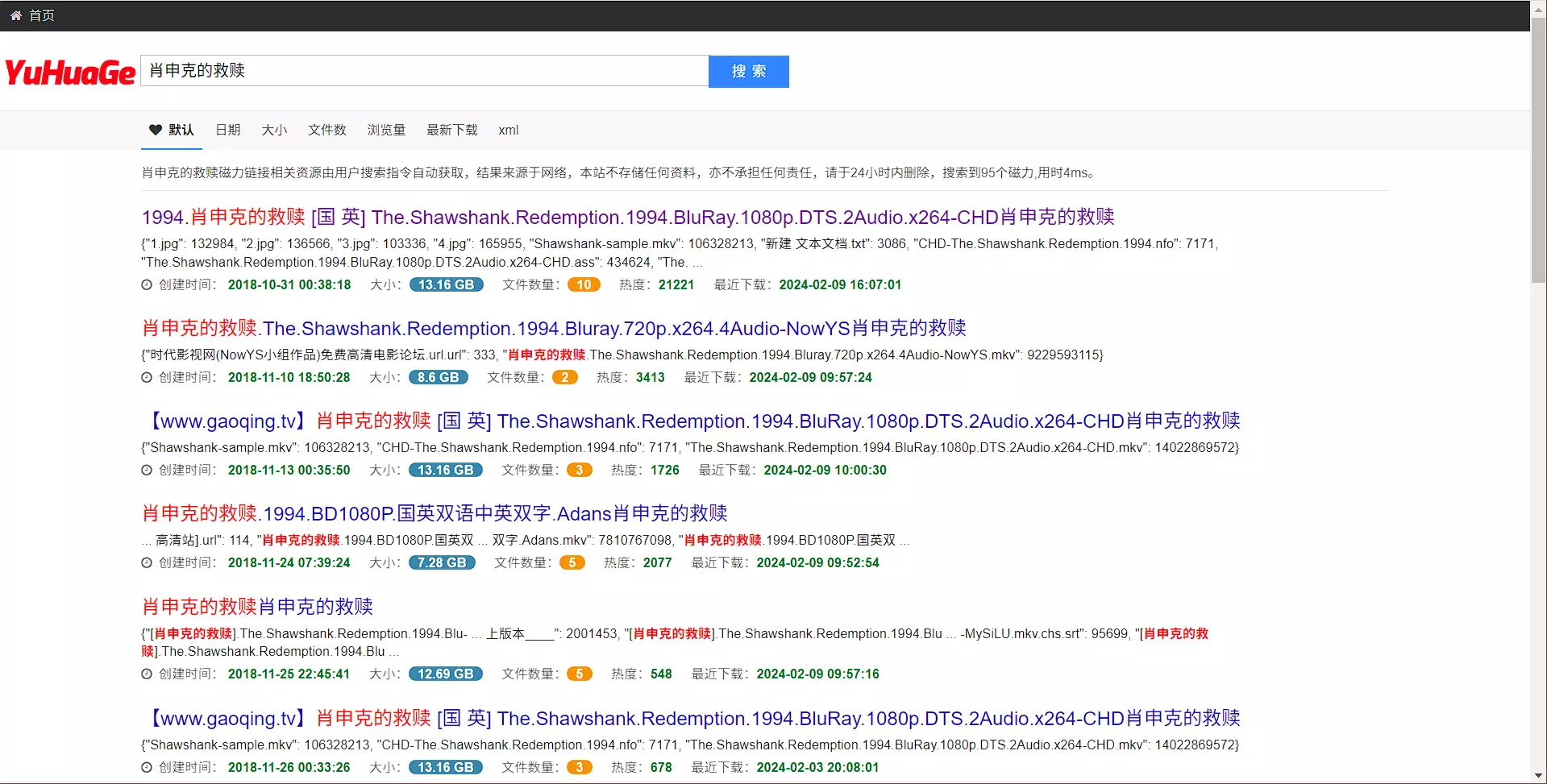Viewport: 1547px width, 784px height.
Task: Focus the search box containing 肖申克的救赎
Action: click(x=424, y=71)
